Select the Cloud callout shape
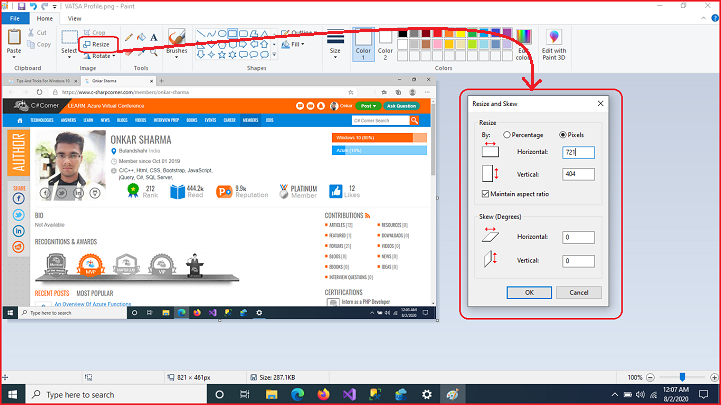 point(264,55)
